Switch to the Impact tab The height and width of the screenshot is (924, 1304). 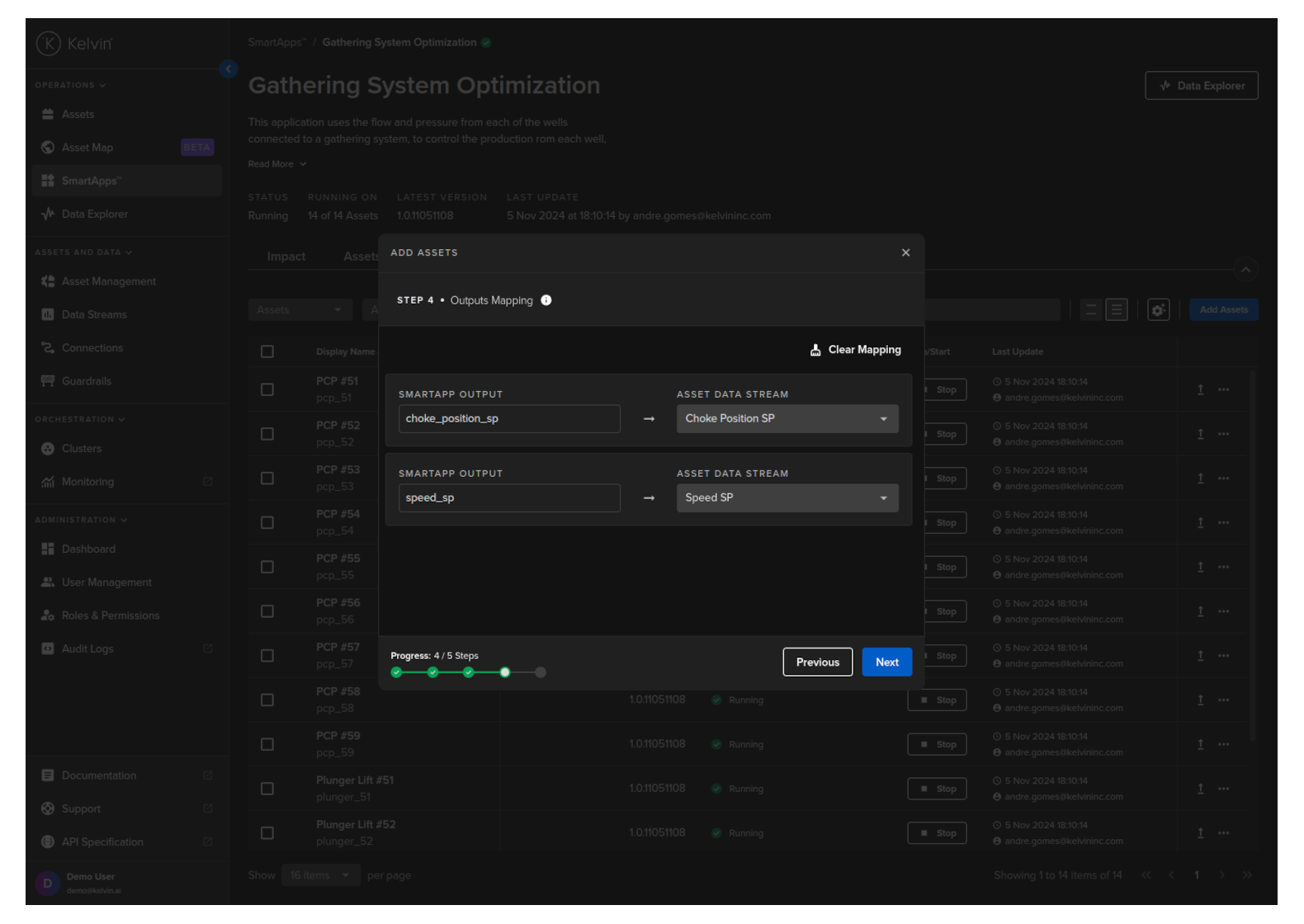[286, 257]
